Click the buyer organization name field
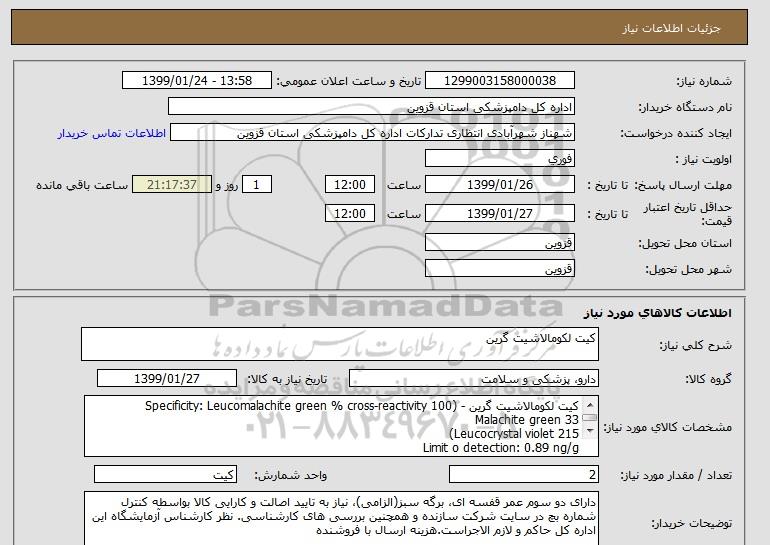 [371, 107]
